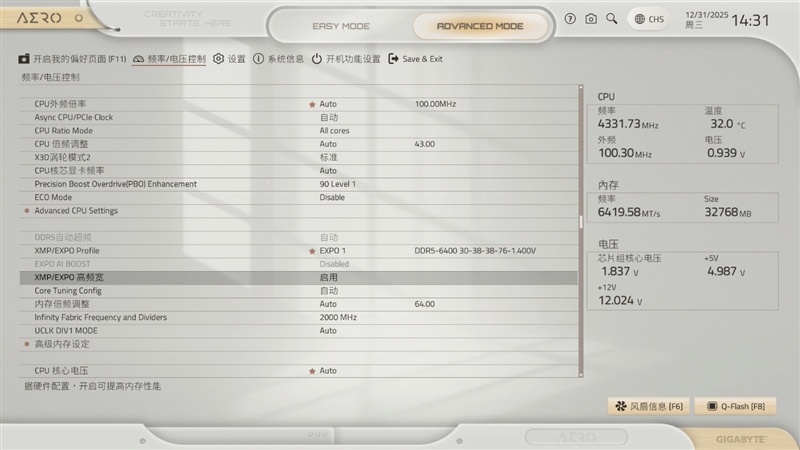Viewport: 800px width, 450px height.
Task: Open the search magnifier icon
Action: coord(611,19)
